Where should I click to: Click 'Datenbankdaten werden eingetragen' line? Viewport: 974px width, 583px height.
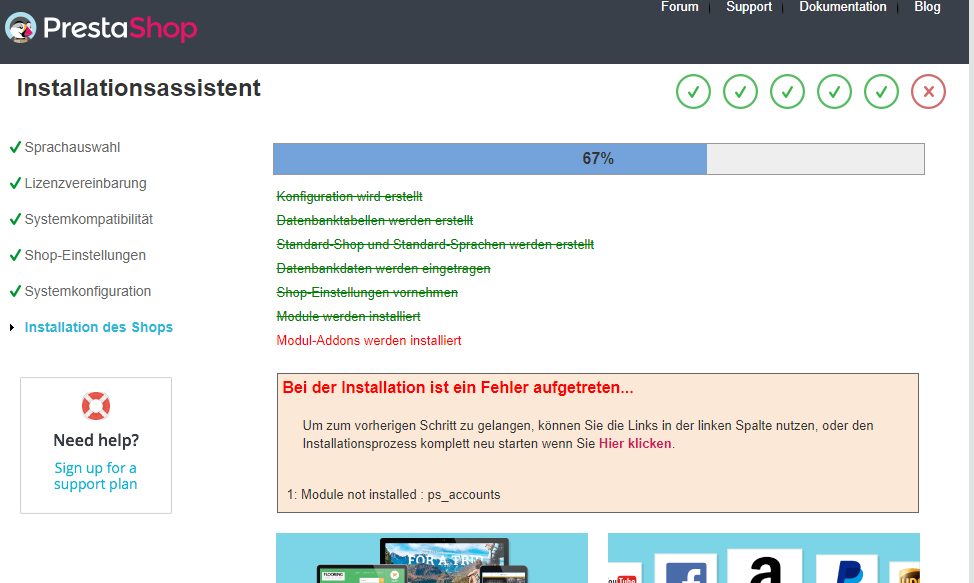tap(383, 268)
